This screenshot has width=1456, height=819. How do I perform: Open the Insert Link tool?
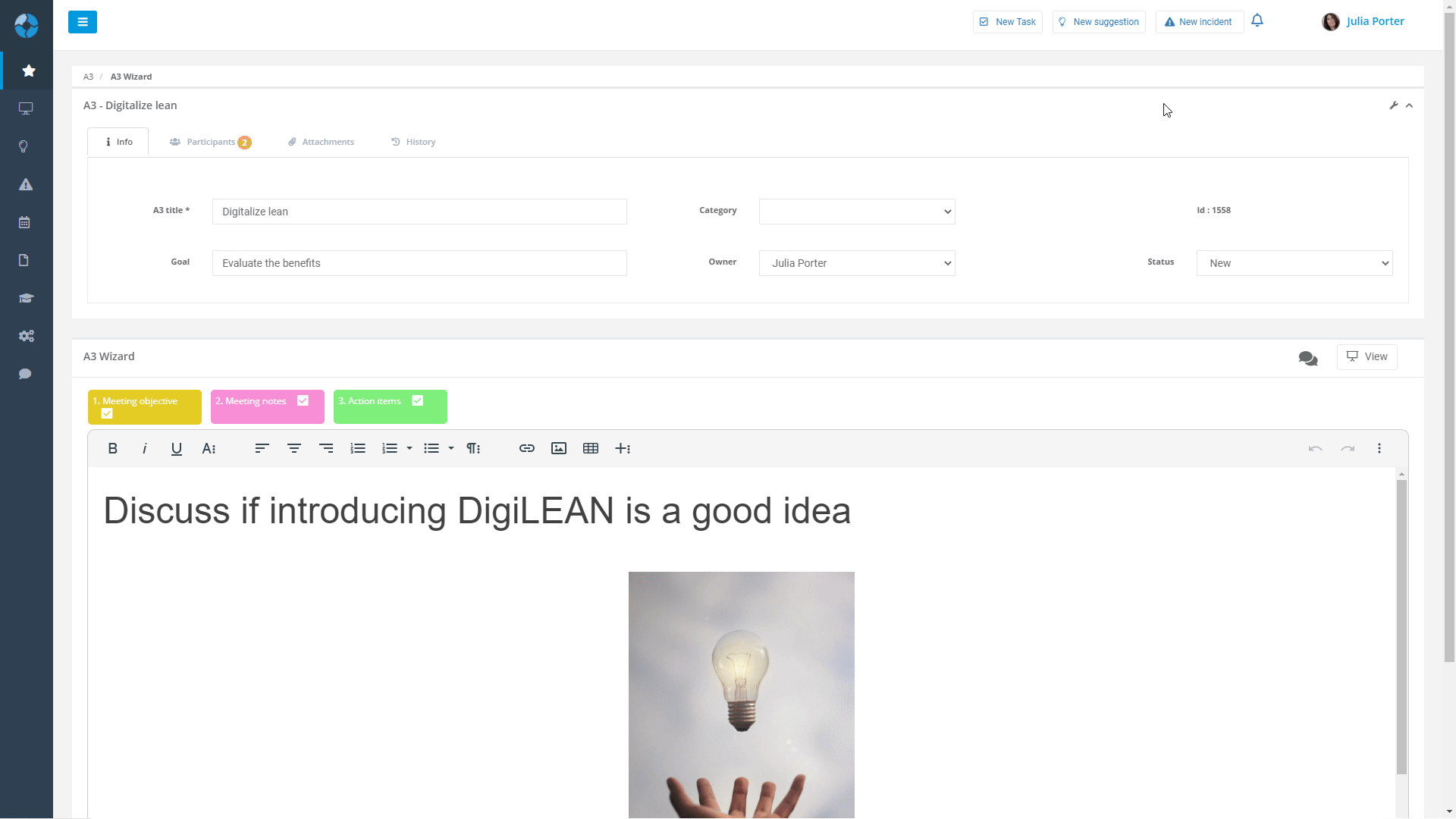pos(527,448)
